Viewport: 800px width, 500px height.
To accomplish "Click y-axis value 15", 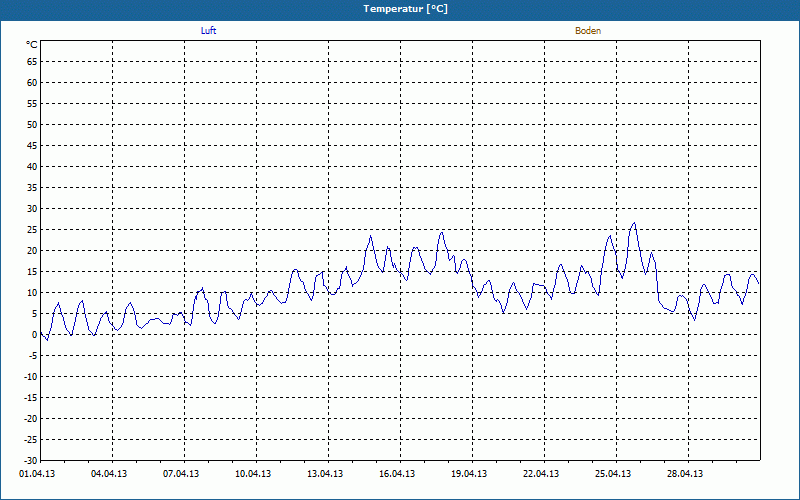I will pos(32,271).
